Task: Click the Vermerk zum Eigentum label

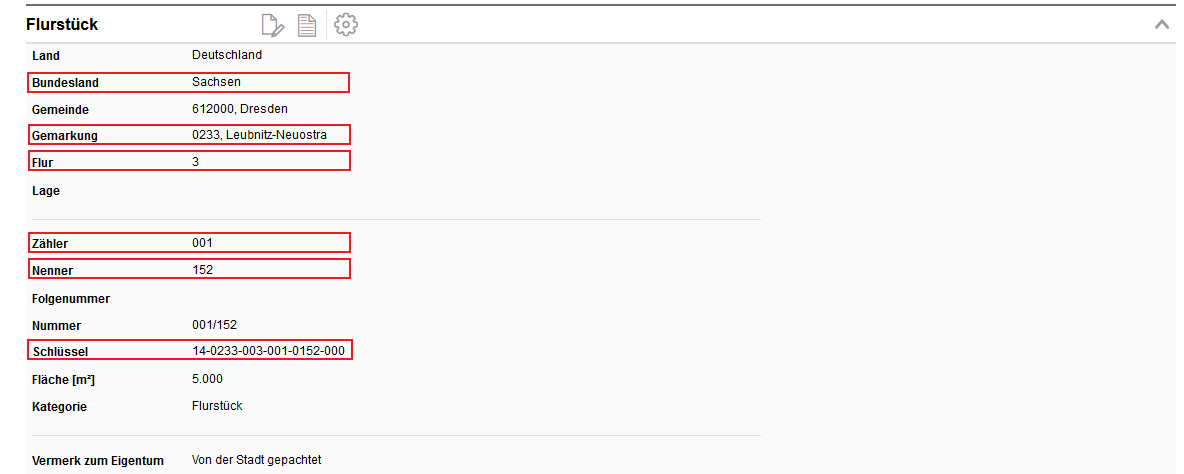Action: click(x=98, y=460)
